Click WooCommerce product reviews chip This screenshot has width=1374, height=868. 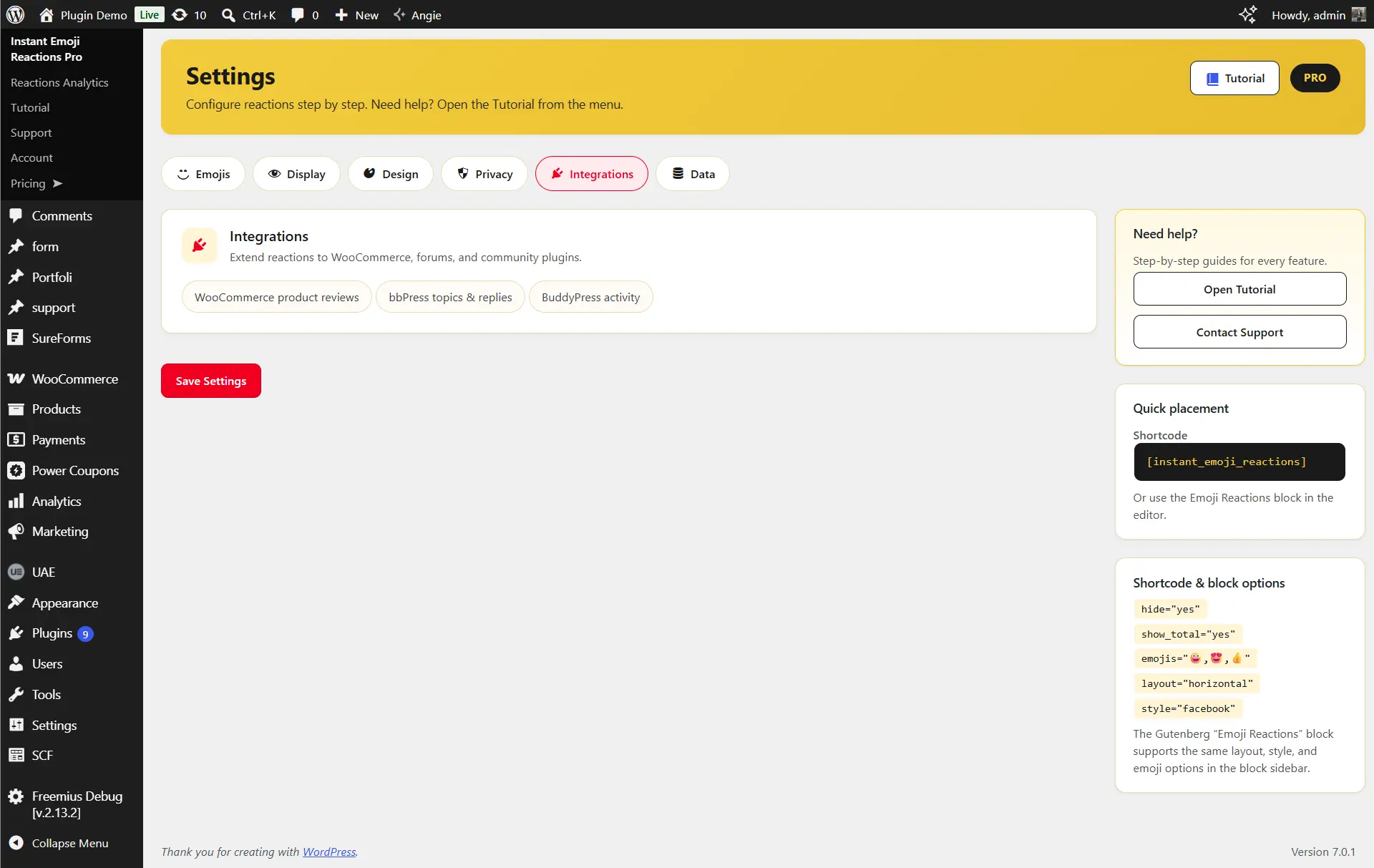pyautogui.click(x=277, y=297)
